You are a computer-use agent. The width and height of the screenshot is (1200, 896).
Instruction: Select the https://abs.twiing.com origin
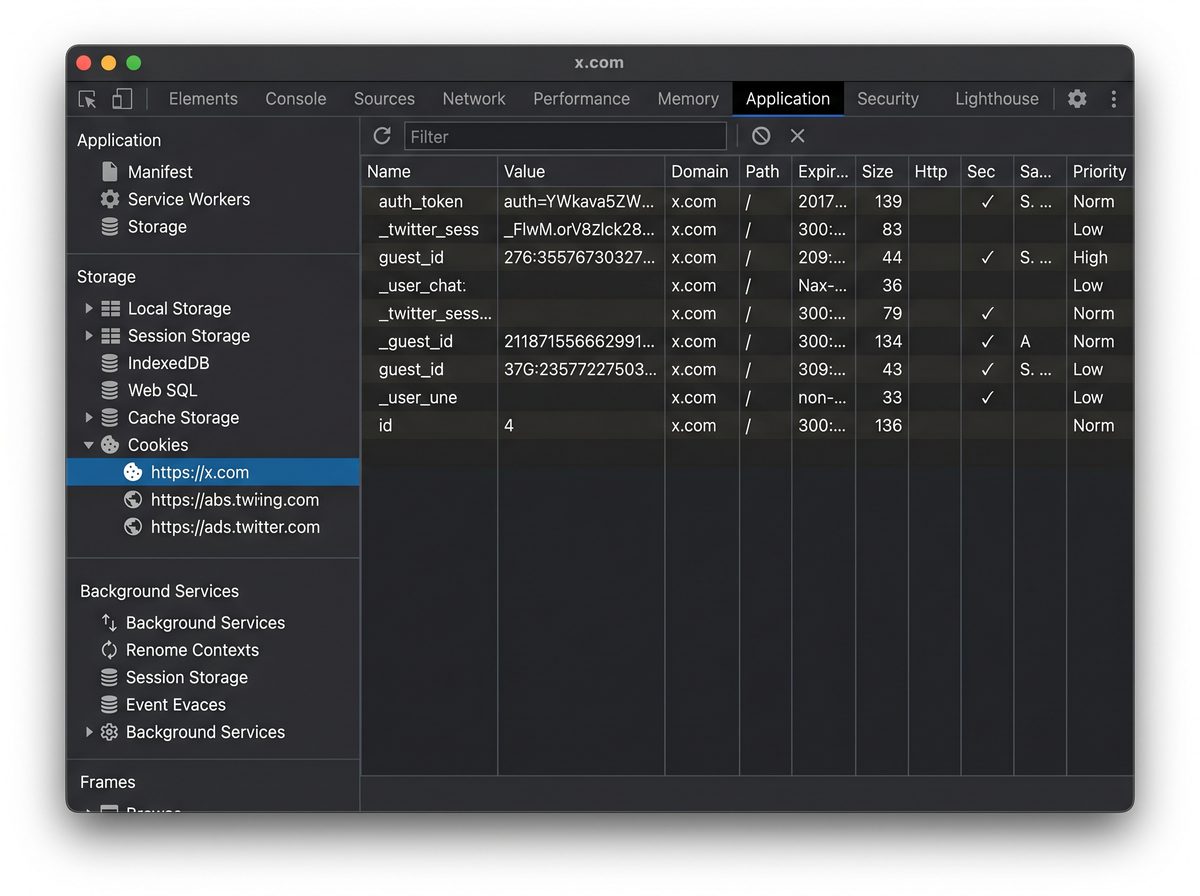[235, 500]
